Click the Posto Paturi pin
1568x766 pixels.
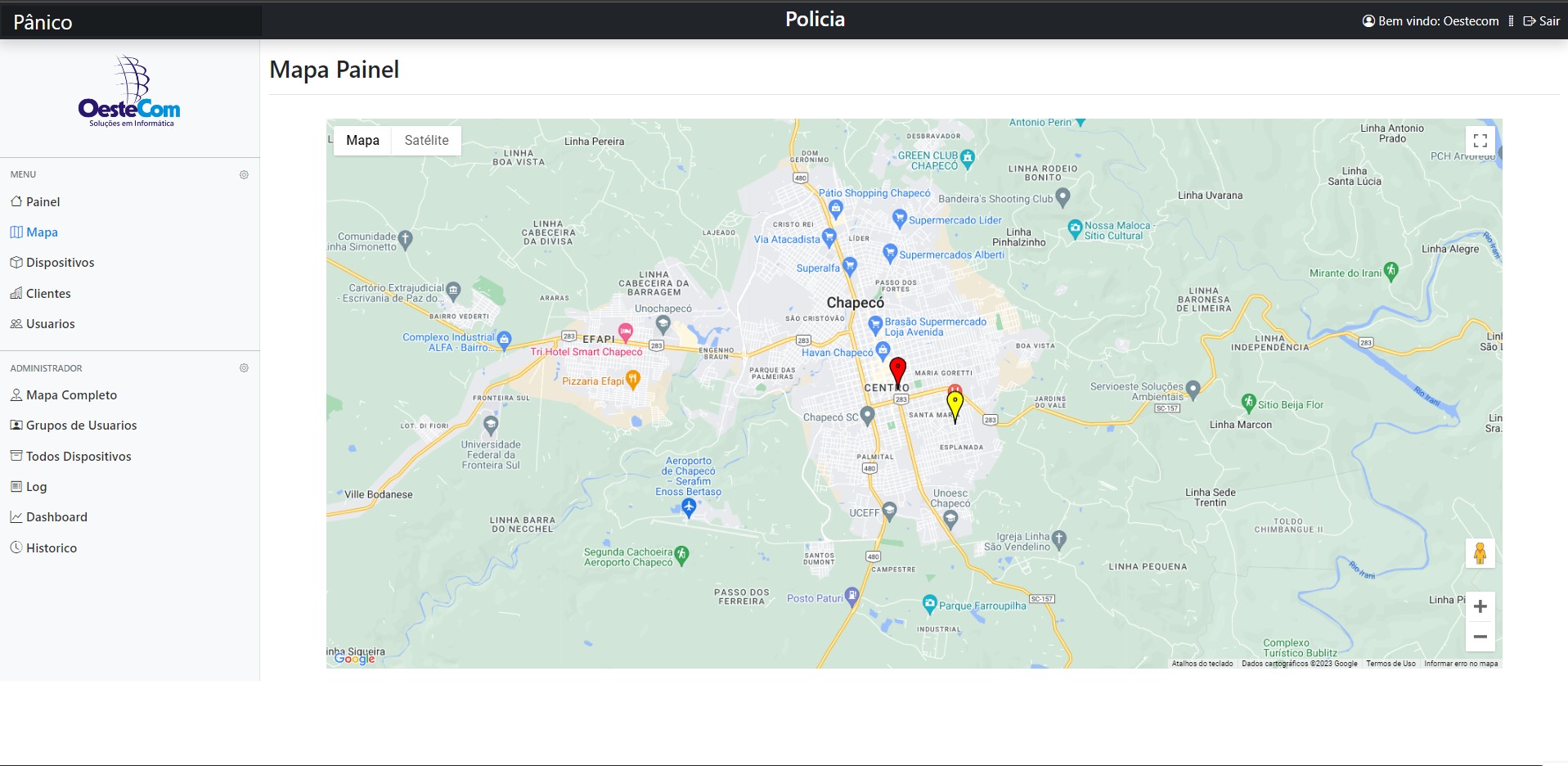(x=851, y=596)
